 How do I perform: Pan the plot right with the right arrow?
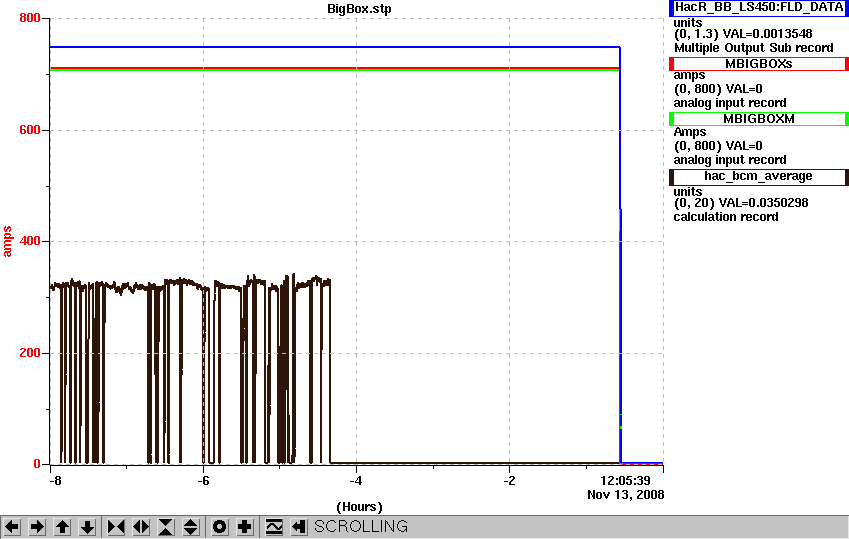click(x=37, y=527)
